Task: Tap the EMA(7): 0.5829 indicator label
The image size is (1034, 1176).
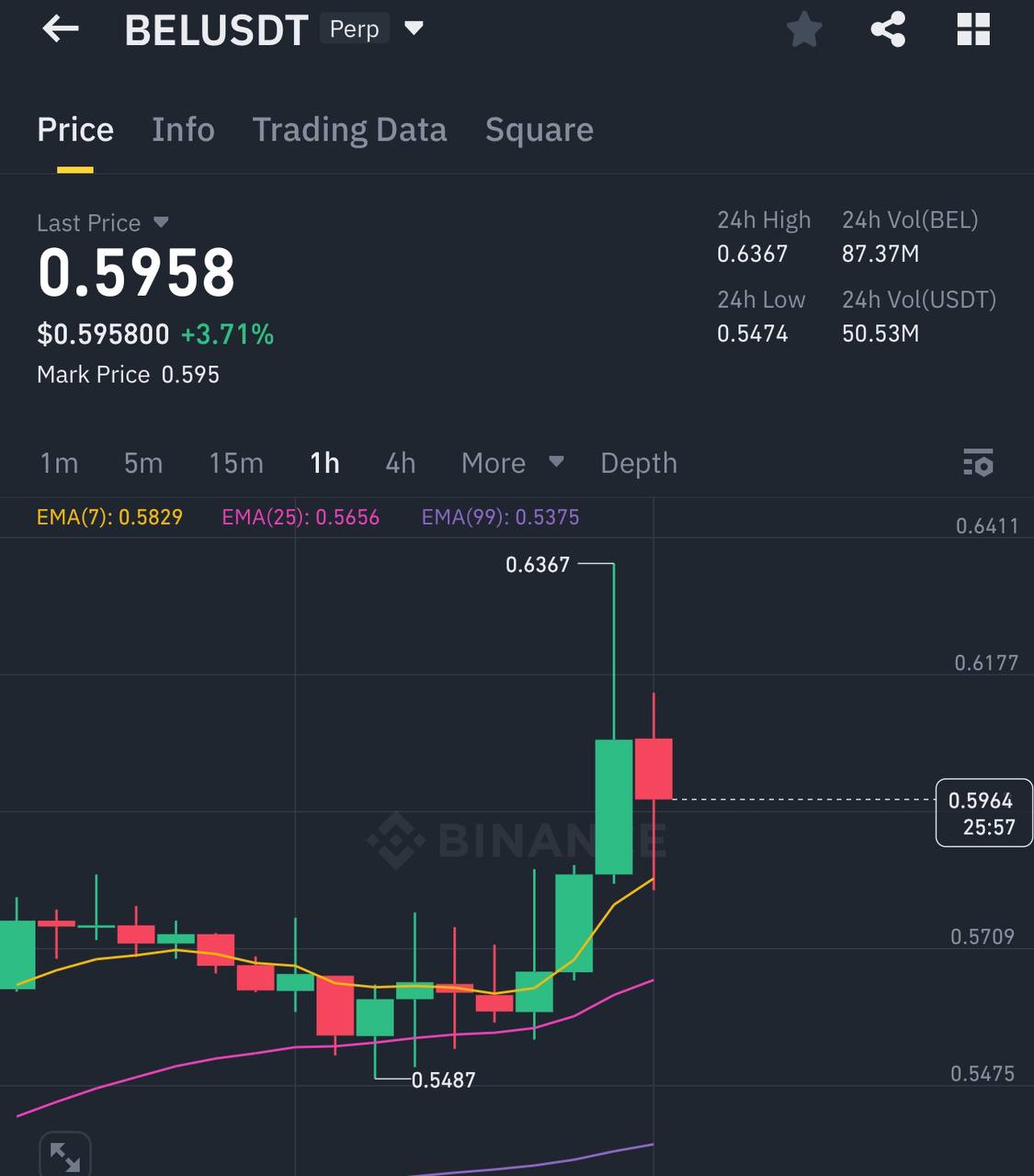Action: pos(109,517)
